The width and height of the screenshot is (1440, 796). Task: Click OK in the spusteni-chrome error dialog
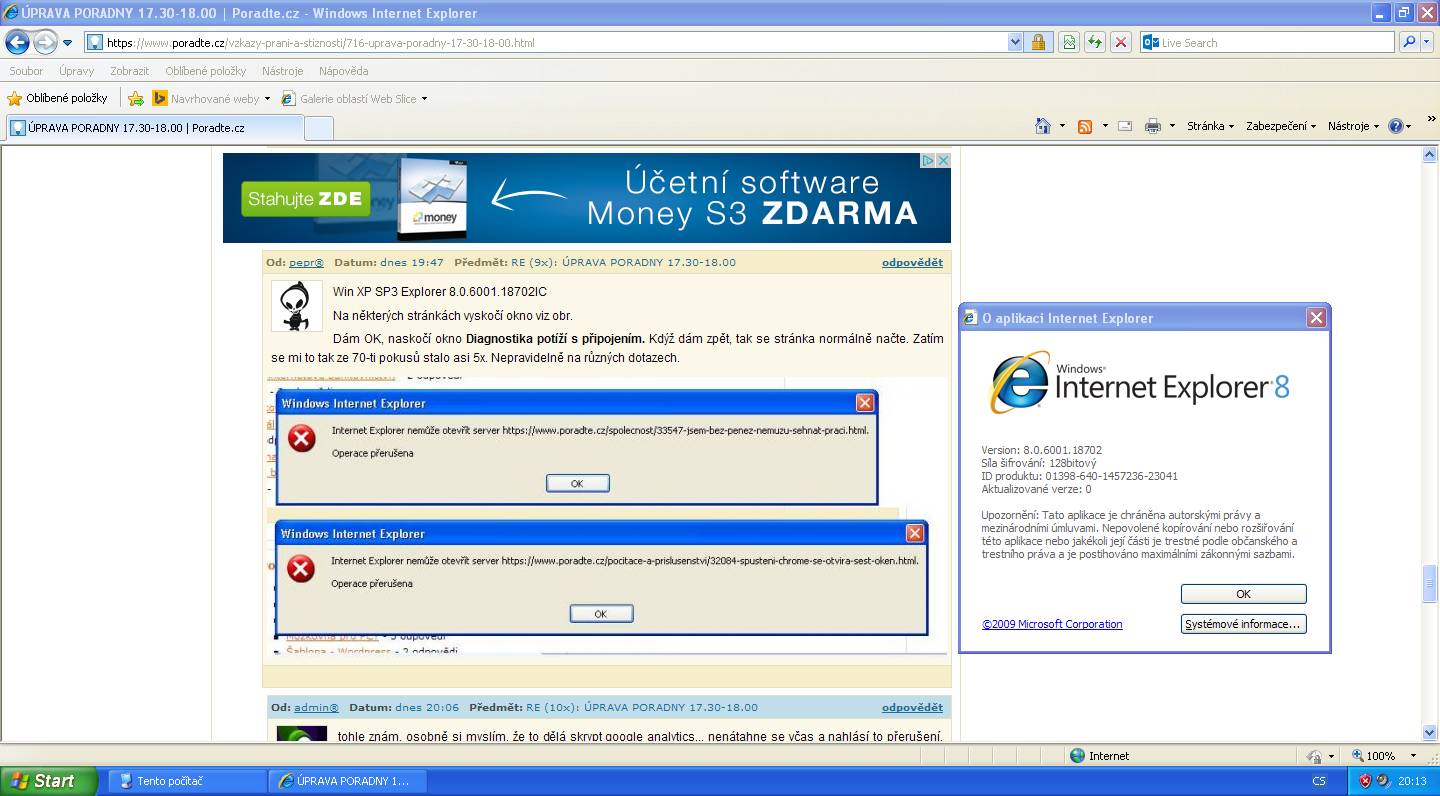pos(601,613)
